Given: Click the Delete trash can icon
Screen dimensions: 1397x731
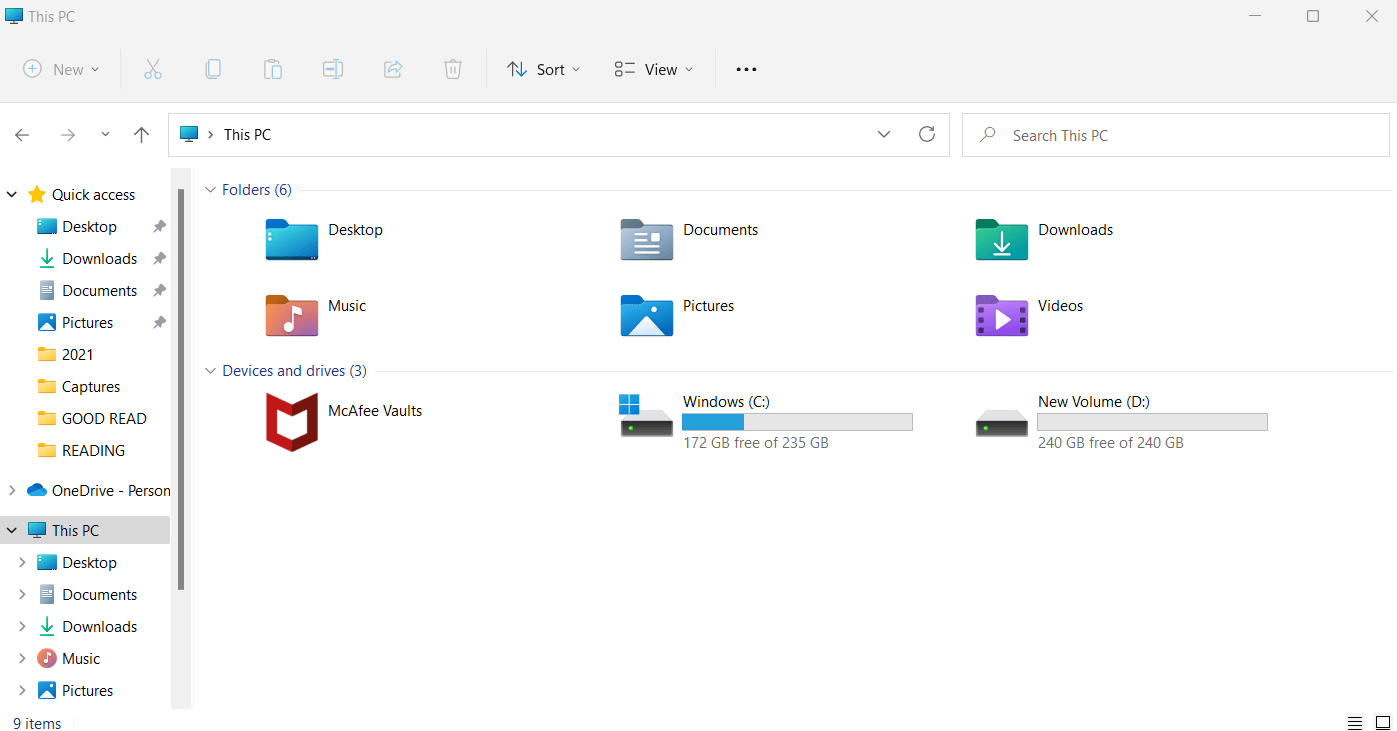Looking at the screenshot, I should click(x=453, y=69).
